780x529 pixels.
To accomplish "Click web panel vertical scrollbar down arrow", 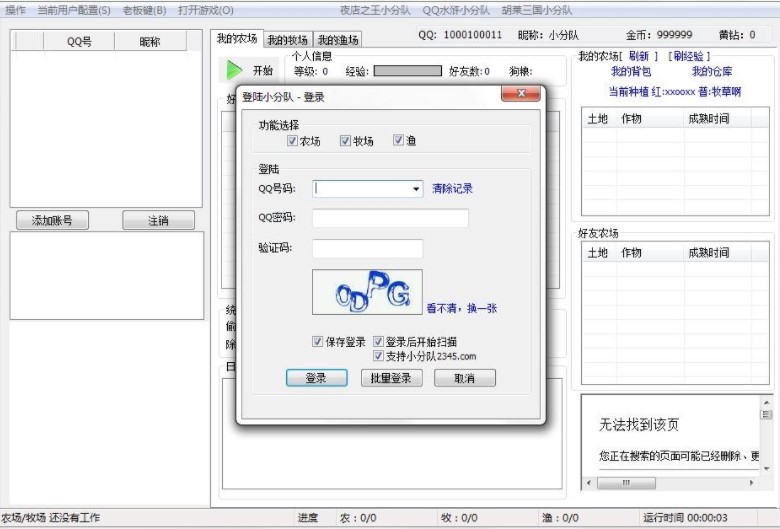I will (x=767, y=469).
